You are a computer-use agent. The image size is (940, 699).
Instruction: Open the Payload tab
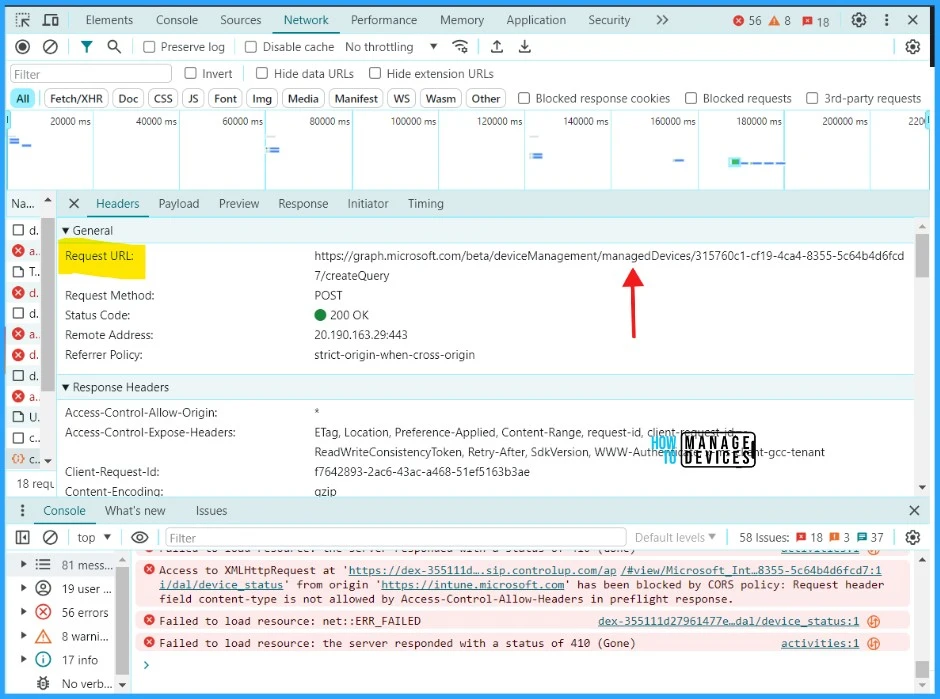179,204
